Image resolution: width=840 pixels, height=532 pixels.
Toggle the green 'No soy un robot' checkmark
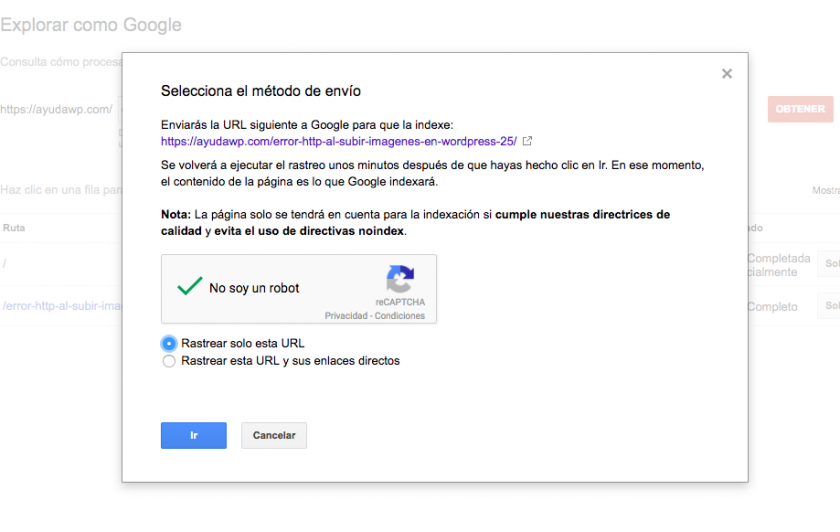pyautogui.click(x=190, y=287)
